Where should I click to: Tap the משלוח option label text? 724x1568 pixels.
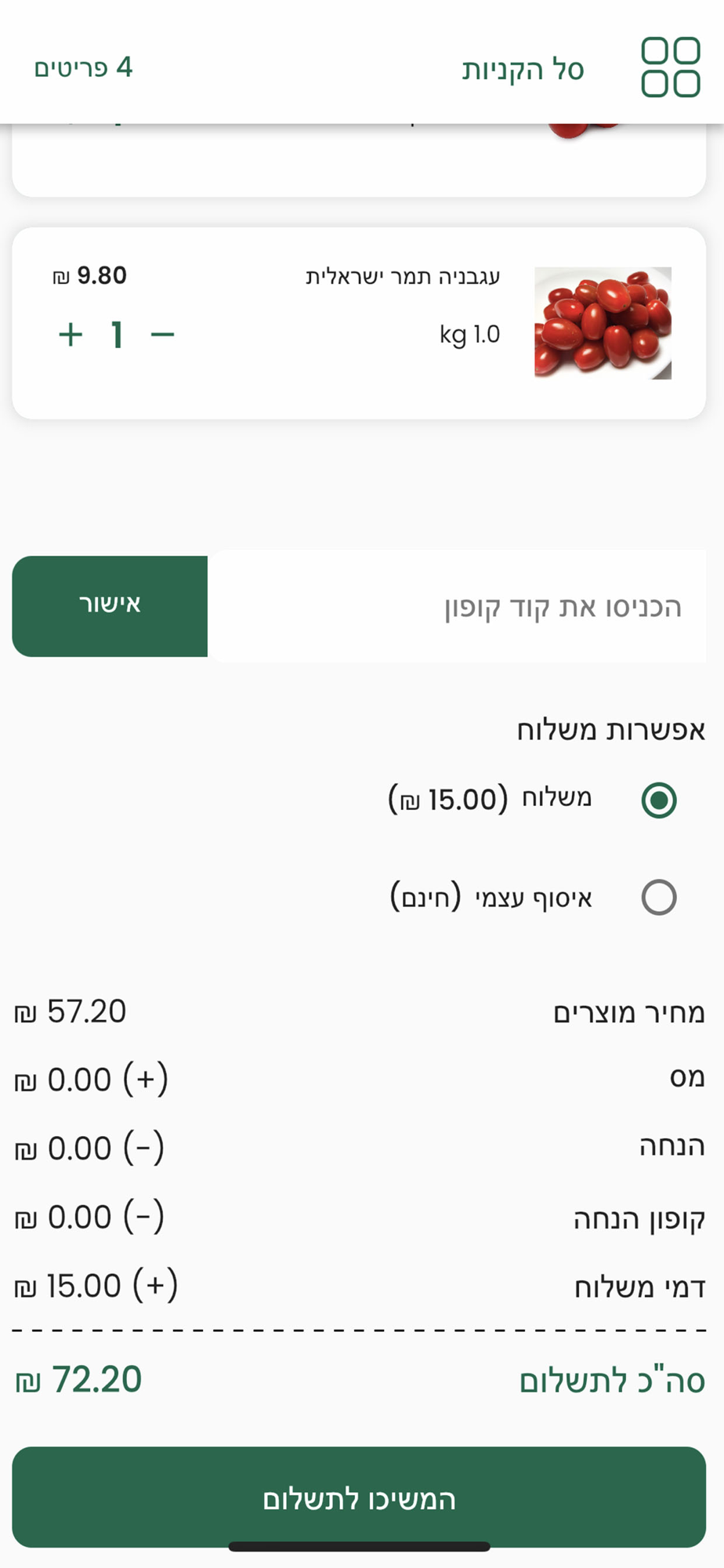(x=557, y=798)
